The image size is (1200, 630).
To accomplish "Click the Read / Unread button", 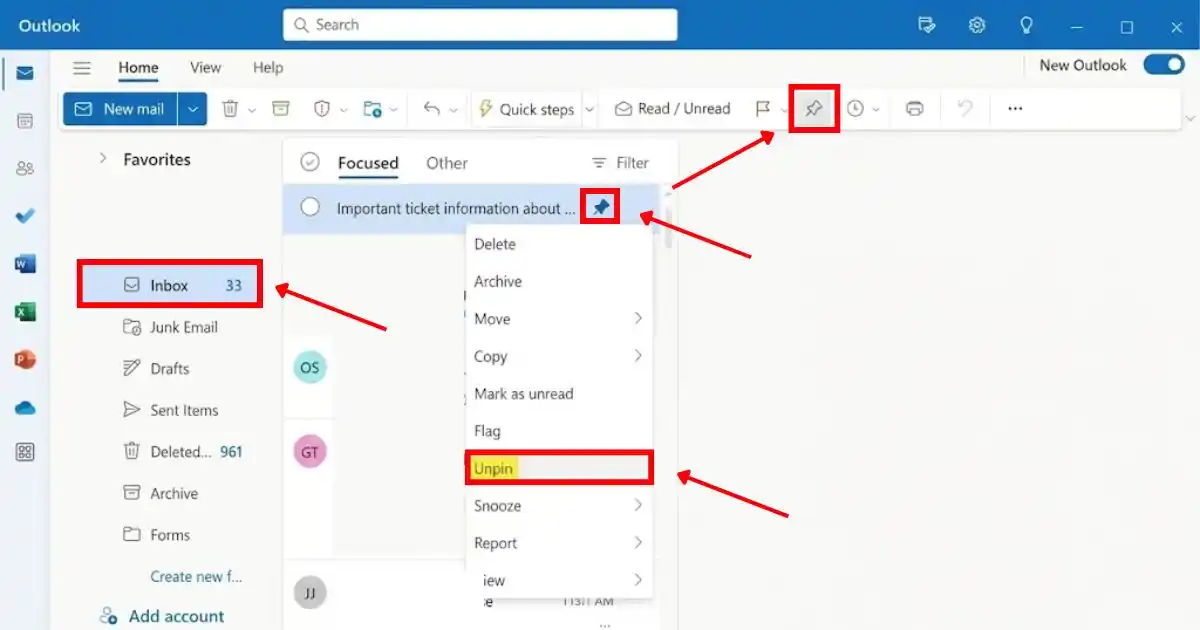I will [672, 109].
